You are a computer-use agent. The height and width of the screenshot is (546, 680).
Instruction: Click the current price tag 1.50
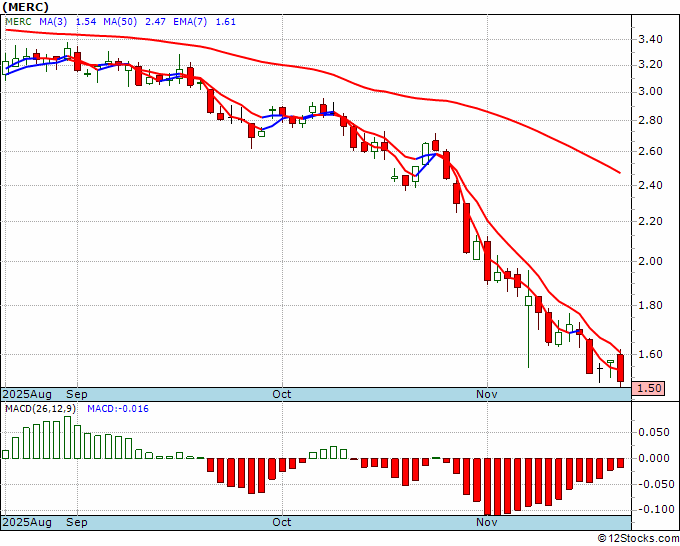pos(648,388)
